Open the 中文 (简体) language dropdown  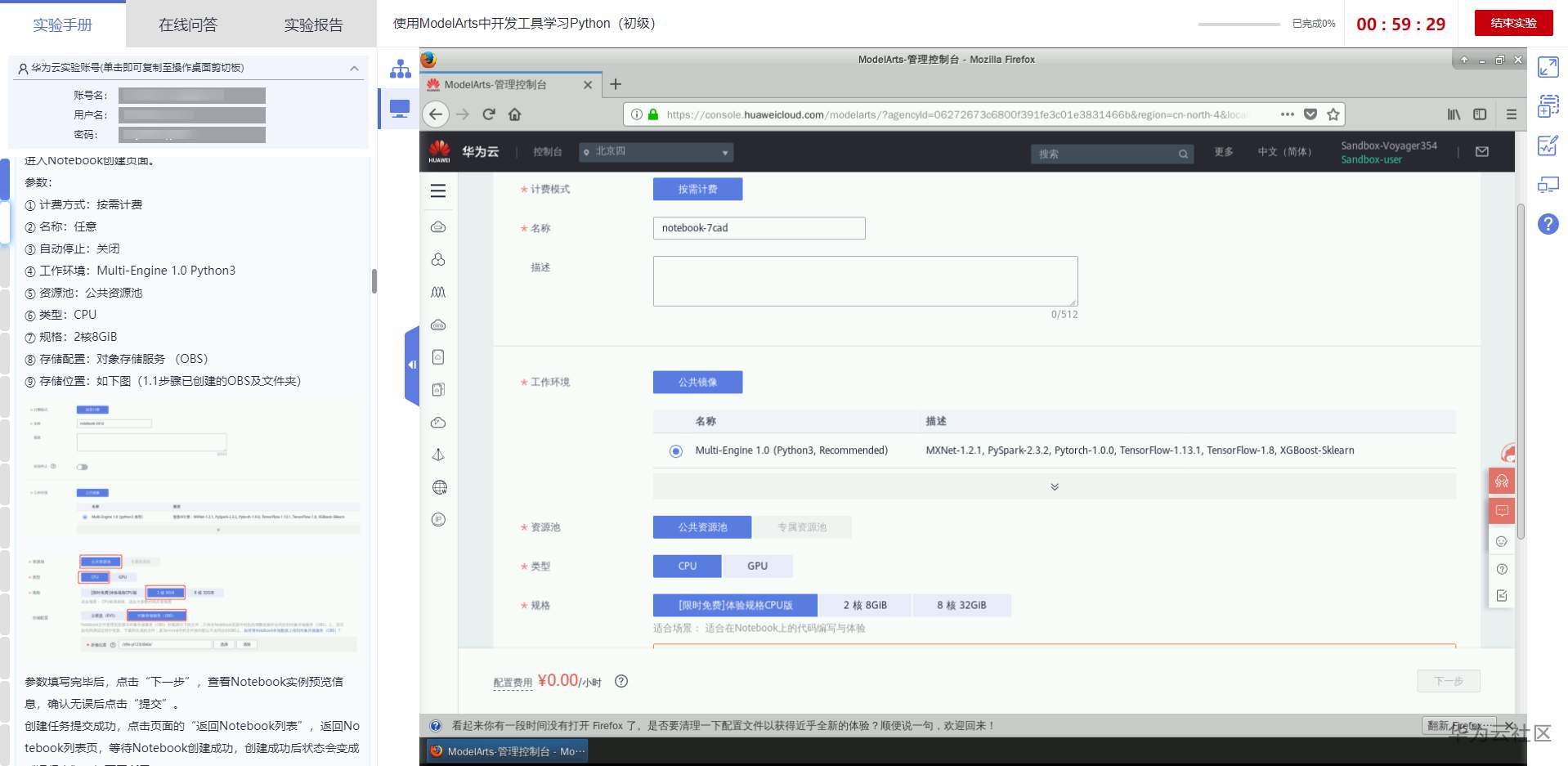1284,152
